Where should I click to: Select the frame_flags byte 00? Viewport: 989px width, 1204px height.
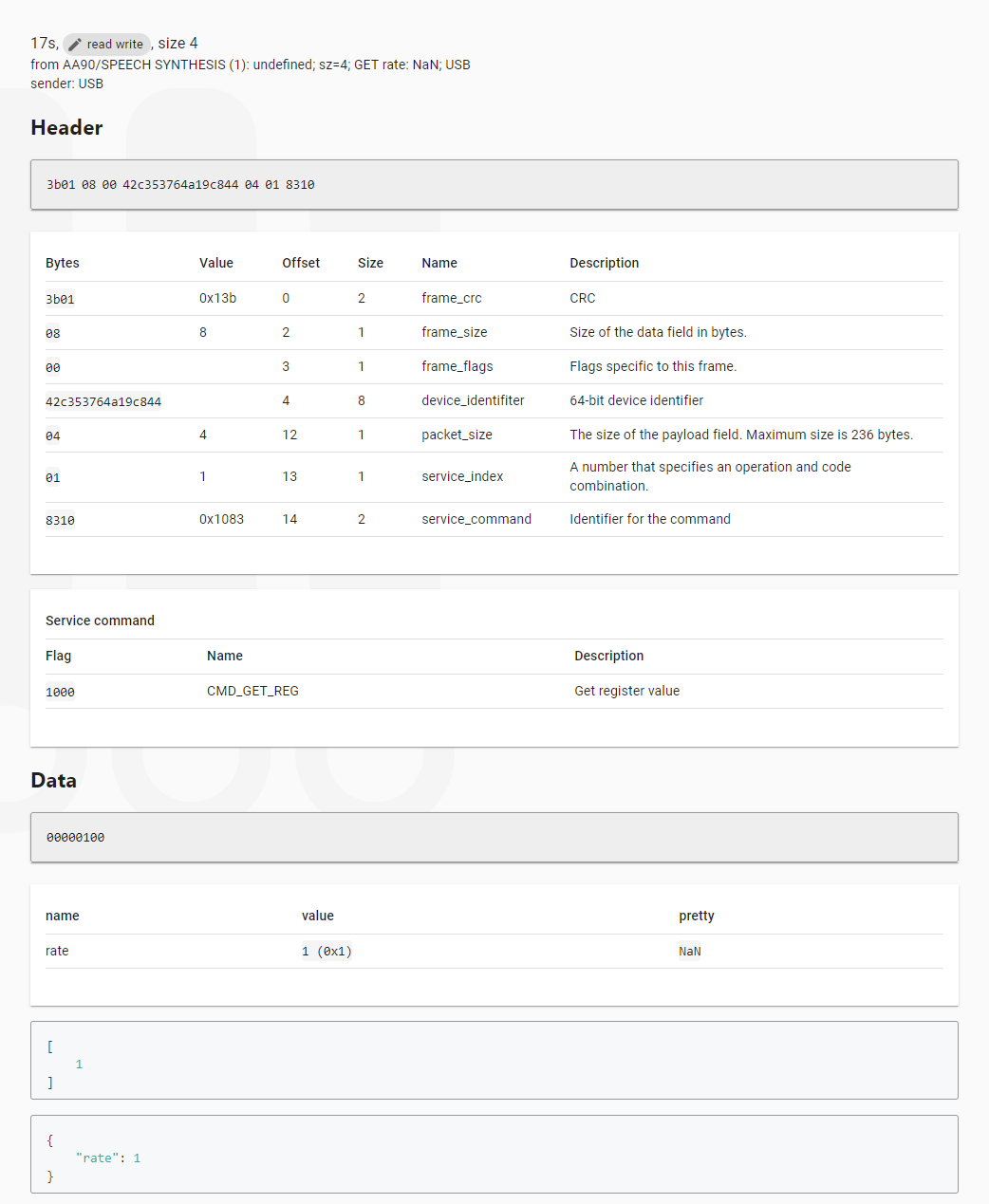[x=53, y=367]
